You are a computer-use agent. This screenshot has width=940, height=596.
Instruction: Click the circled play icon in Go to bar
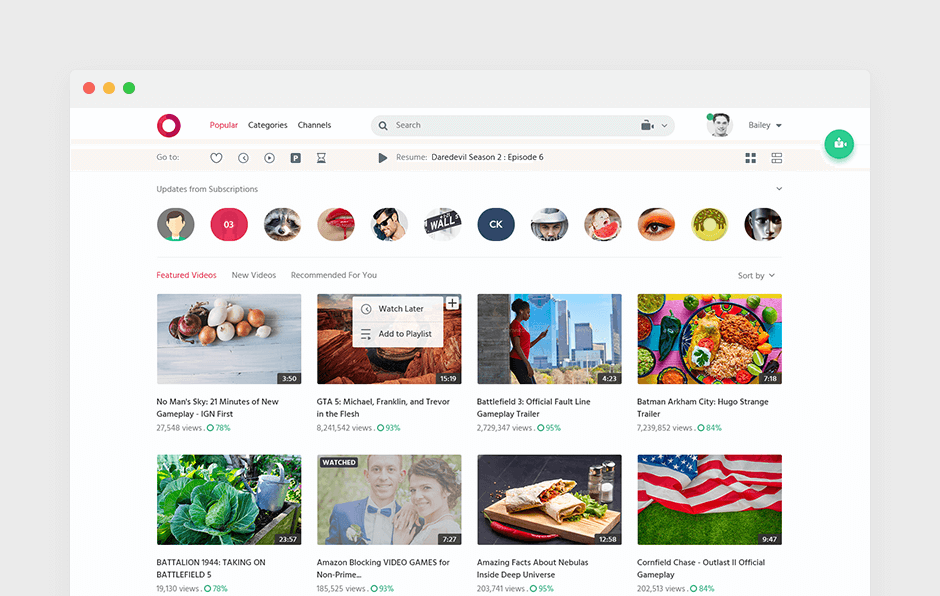pyautogui.click(x=269, y=158)
